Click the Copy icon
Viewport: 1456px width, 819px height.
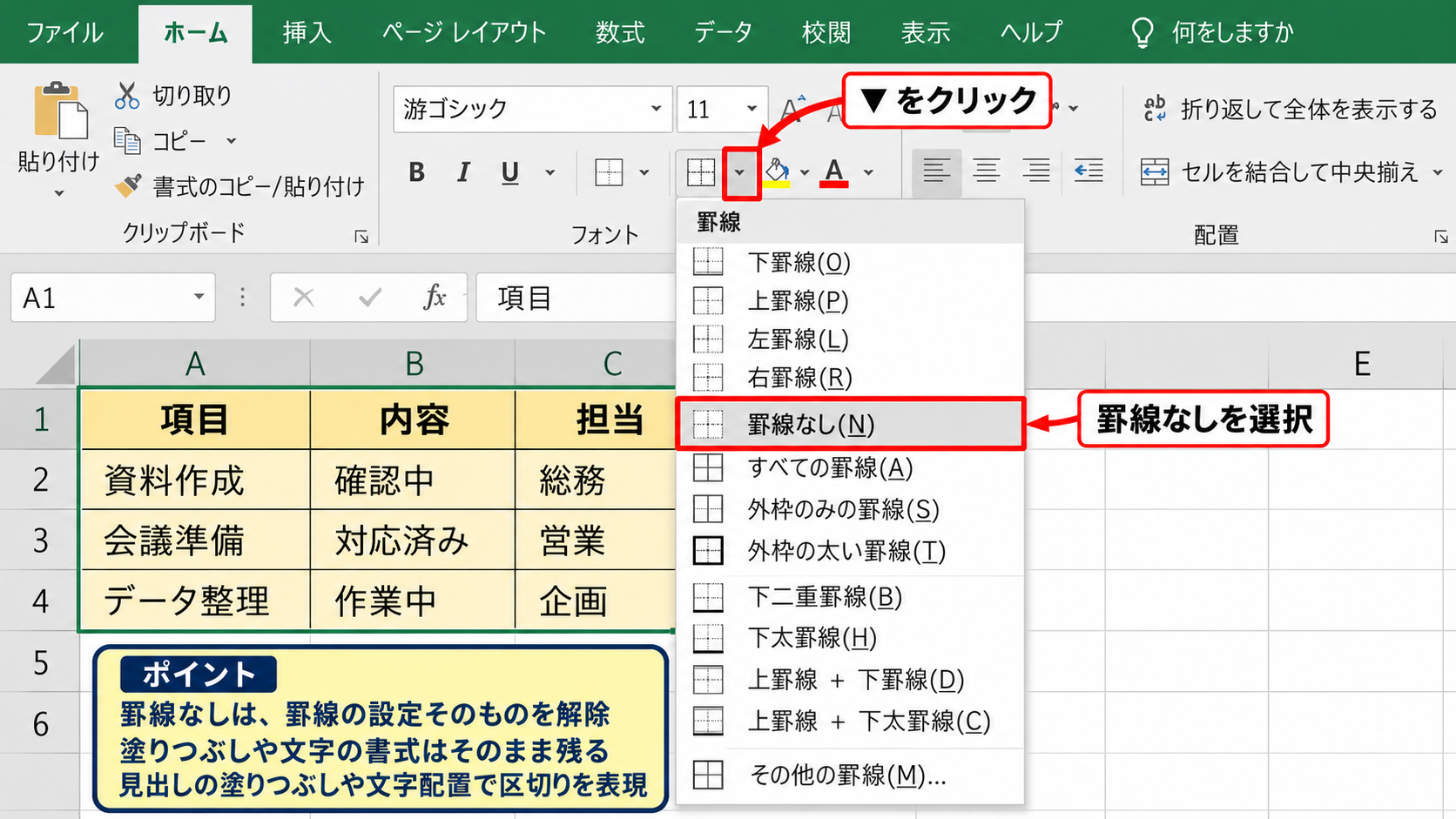tap(127, 140)
